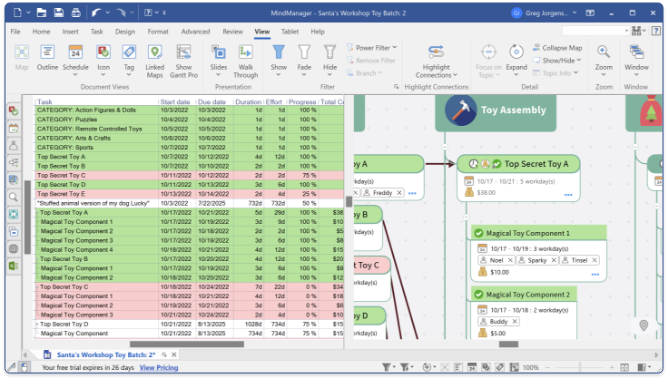Start a Walk Through presentation
Screen dimensions: 668x380
[246, 61]
